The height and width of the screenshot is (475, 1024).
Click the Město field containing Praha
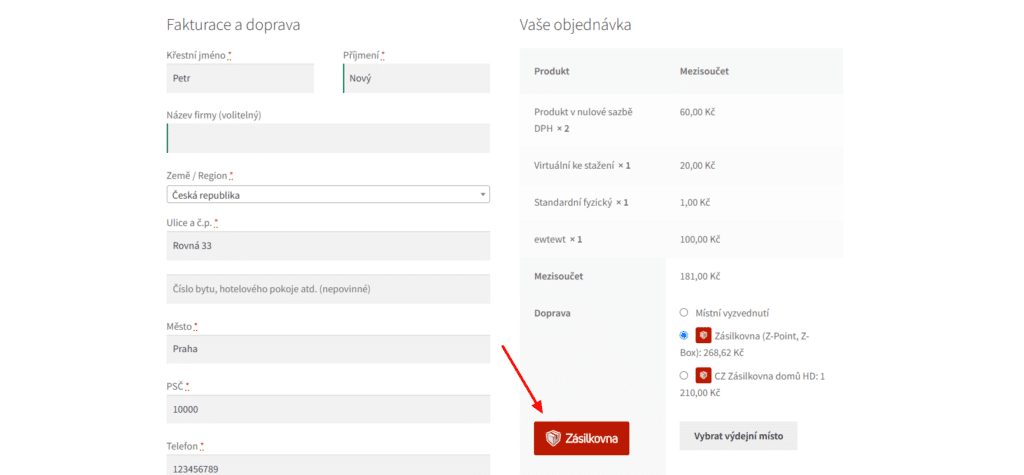[x=328, y=349]
